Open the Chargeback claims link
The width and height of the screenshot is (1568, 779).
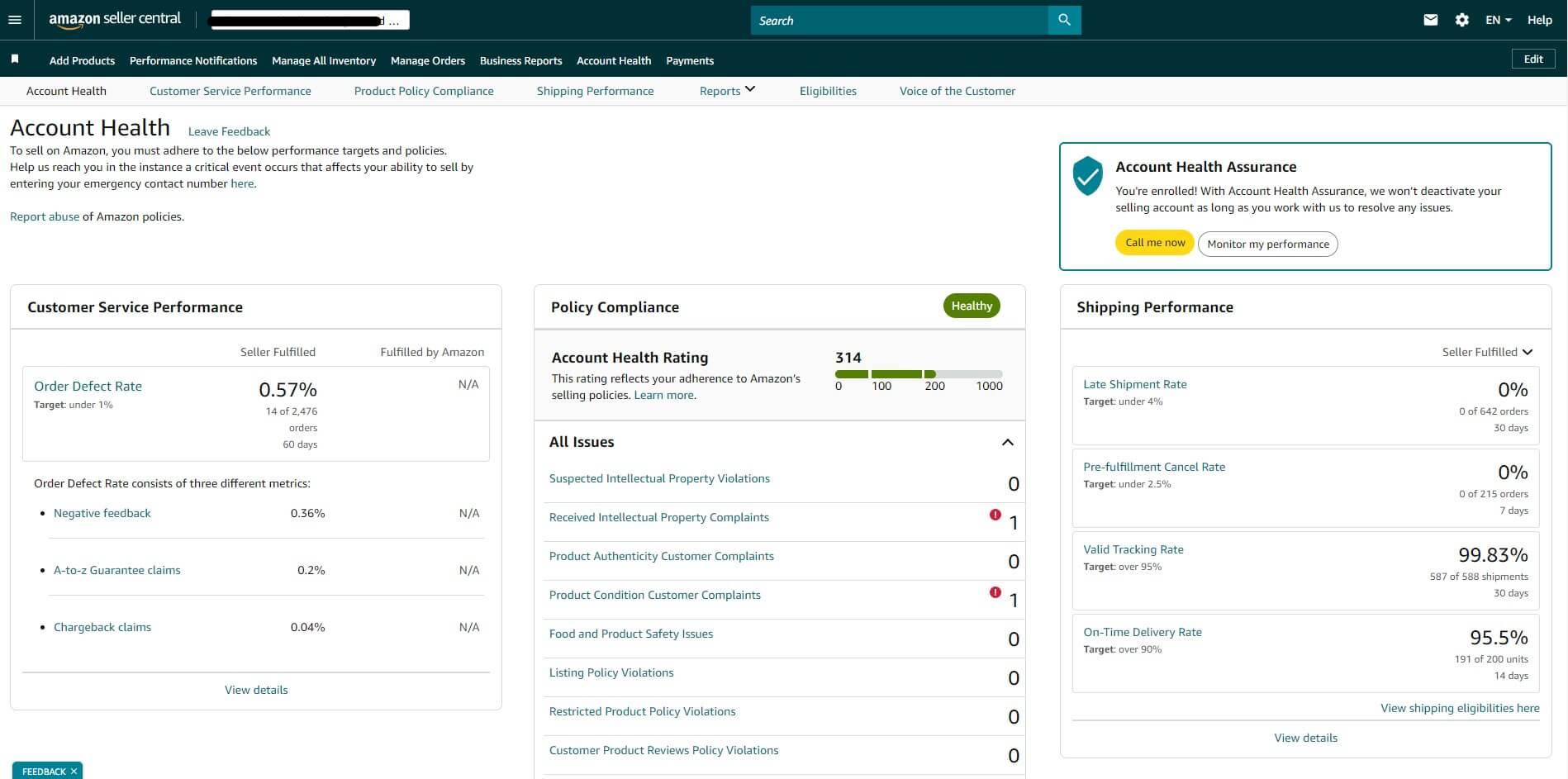coord(102,627)
